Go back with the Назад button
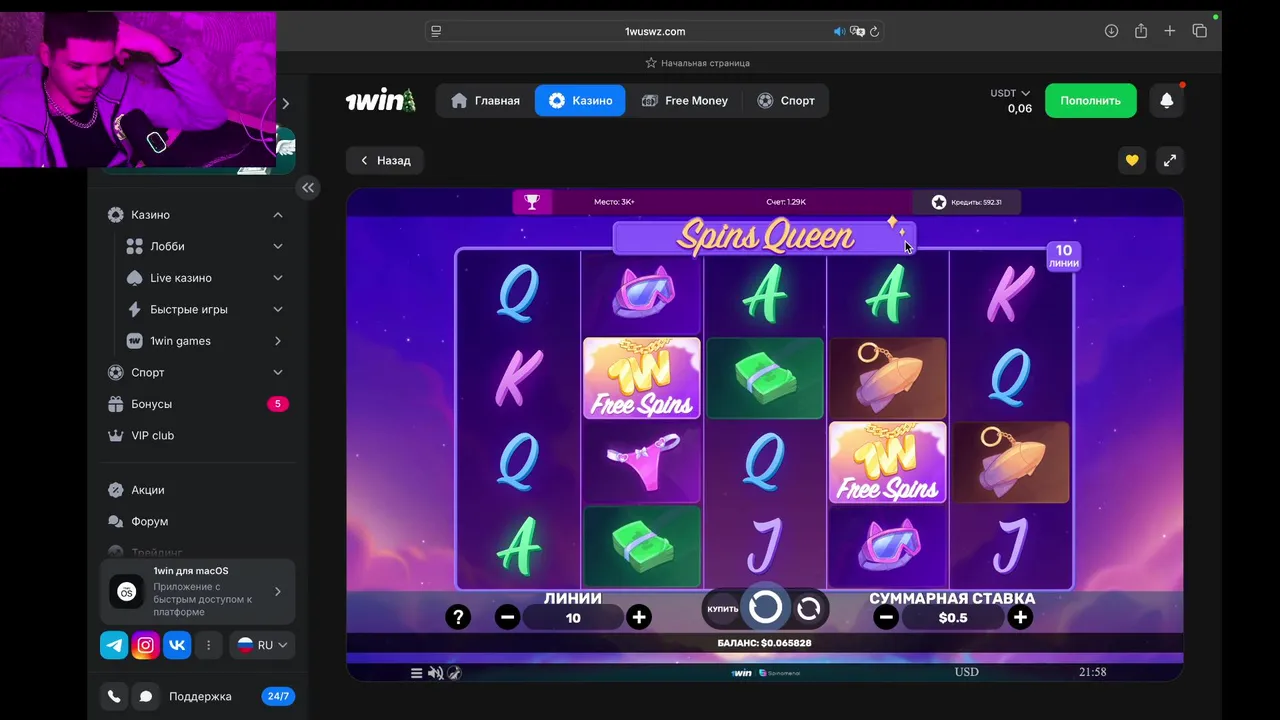This screenshot has width=1280, height=720. tap(385, 160)
